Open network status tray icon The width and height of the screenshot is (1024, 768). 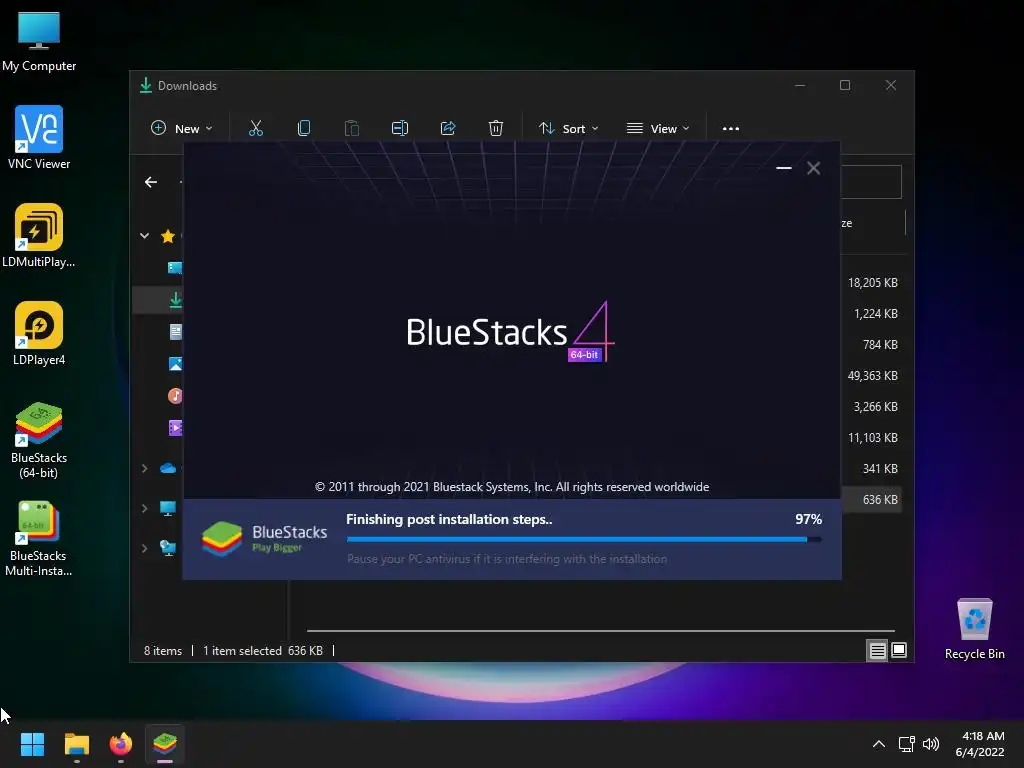point(906,744)
